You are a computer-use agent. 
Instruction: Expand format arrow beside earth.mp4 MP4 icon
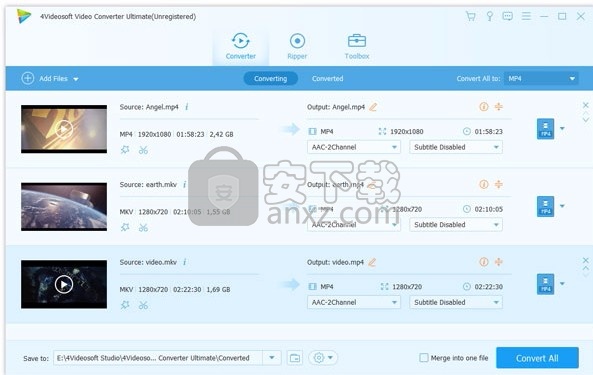(562, 206)
